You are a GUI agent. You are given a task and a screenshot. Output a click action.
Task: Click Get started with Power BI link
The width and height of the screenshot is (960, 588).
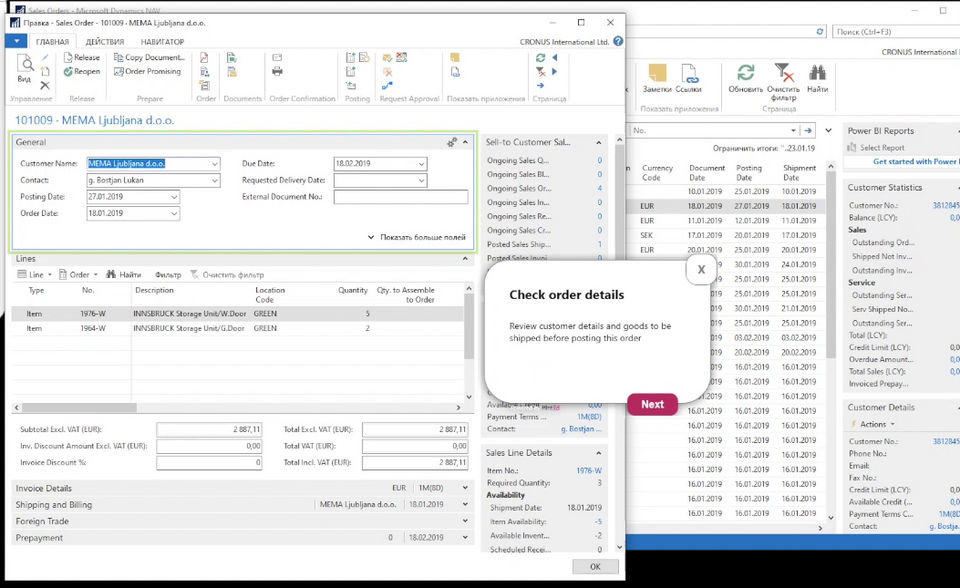pos(915,162)
